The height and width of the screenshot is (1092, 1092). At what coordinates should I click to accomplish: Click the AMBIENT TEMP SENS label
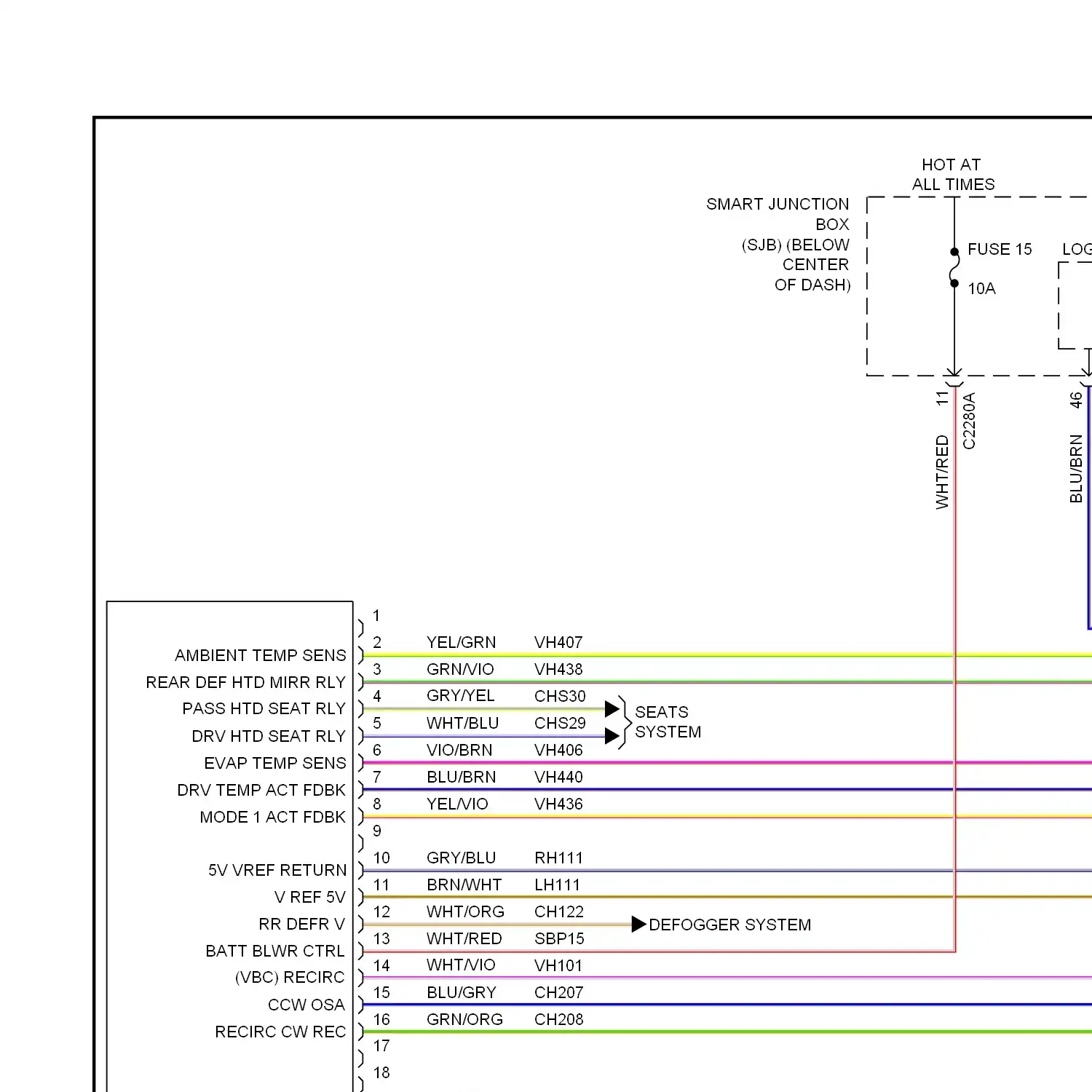coord(261,655)
